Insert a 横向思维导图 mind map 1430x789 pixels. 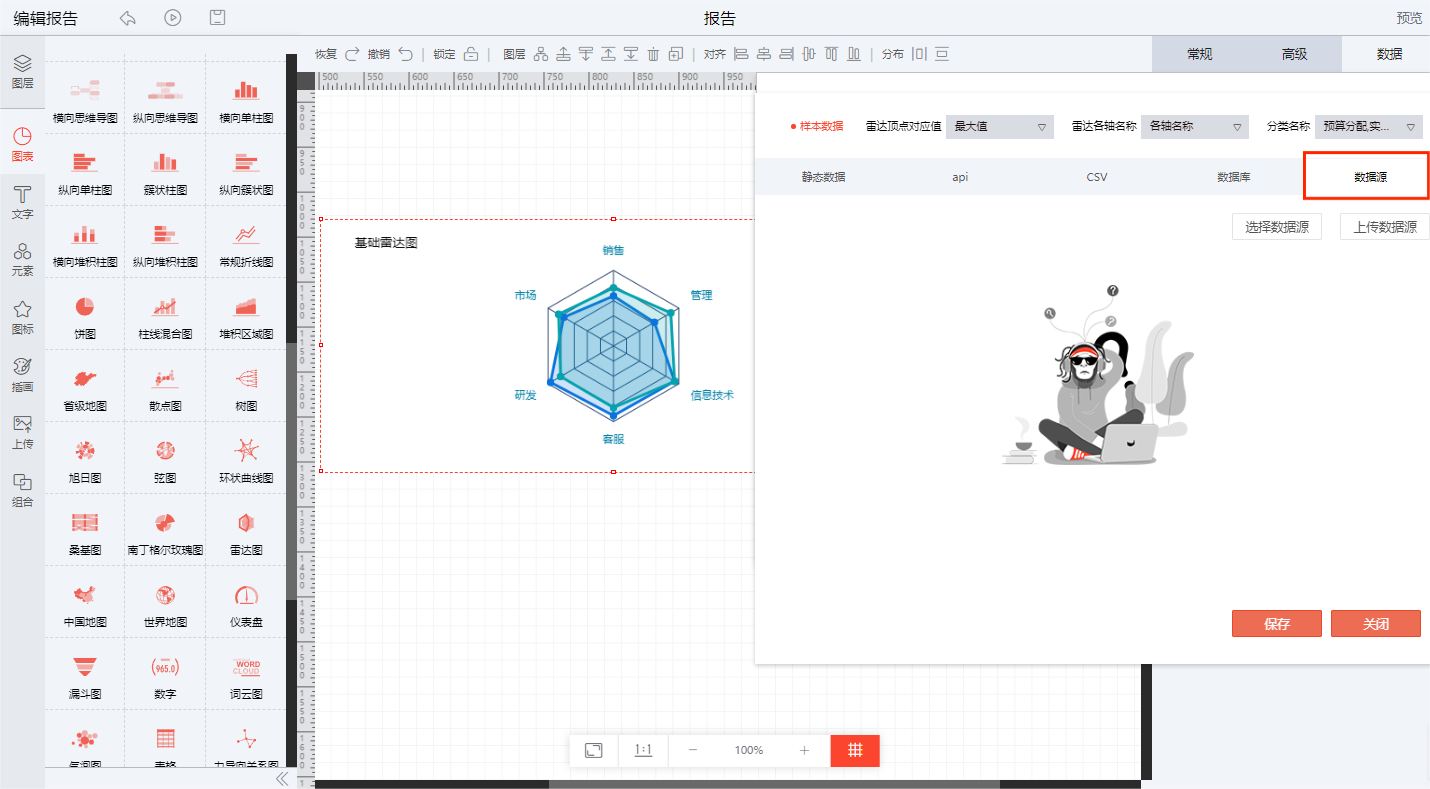tap(85, 99)
